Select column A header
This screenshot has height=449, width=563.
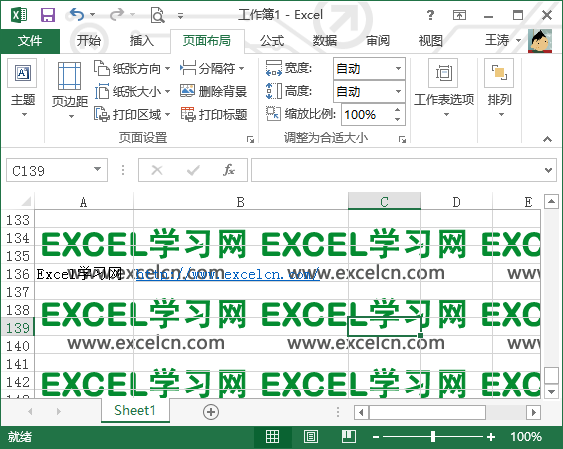pyautogui.click(x=84, y=201)
